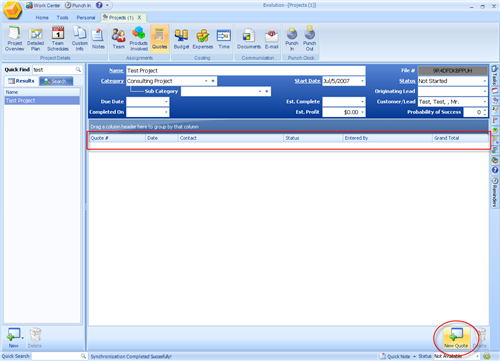The image size is (500, 361).
Task: Open Products Involved section
Action: pyautogui.click(x=139, y=39)
